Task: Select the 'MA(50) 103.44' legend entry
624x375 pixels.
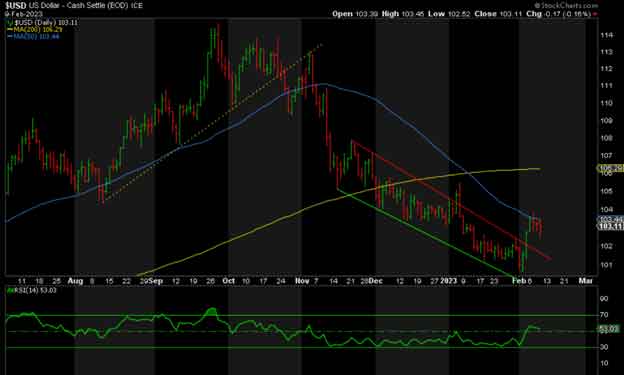Action: point(33,36)
